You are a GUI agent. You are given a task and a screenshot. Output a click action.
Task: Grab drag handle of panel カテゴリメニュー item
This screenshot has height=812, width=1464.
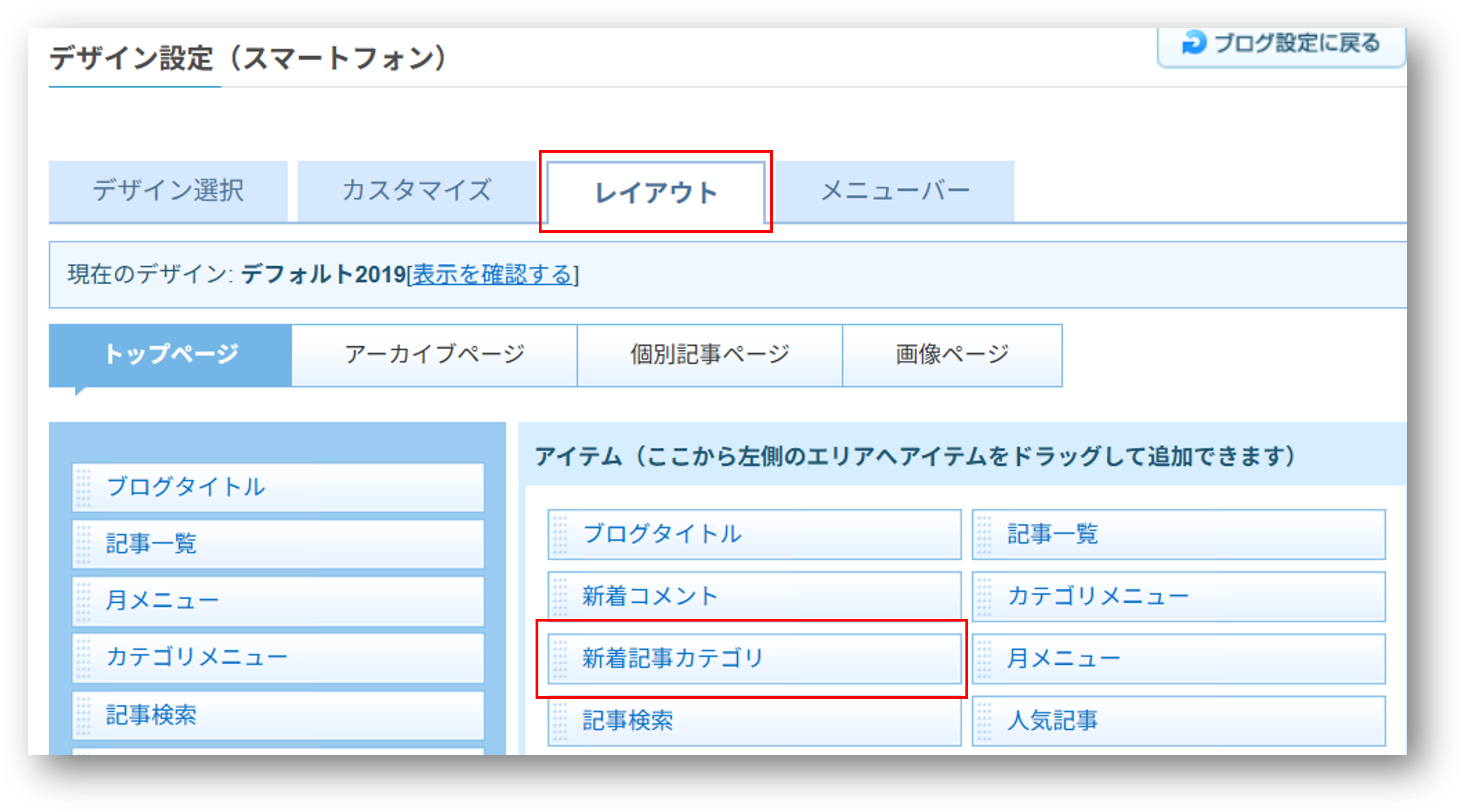coord(984,597)
